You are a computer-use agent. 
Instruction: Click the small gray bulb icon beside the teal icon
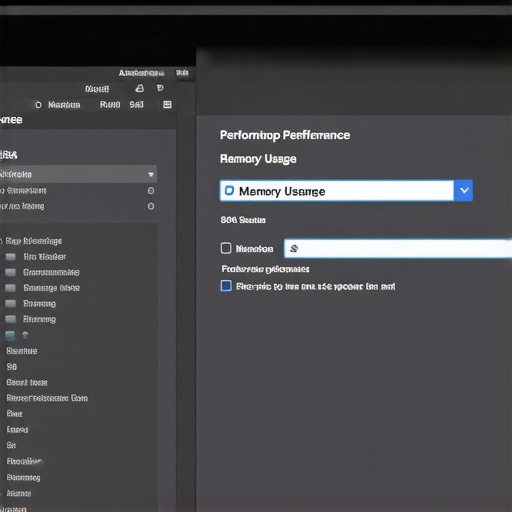(x=25, y=335)
